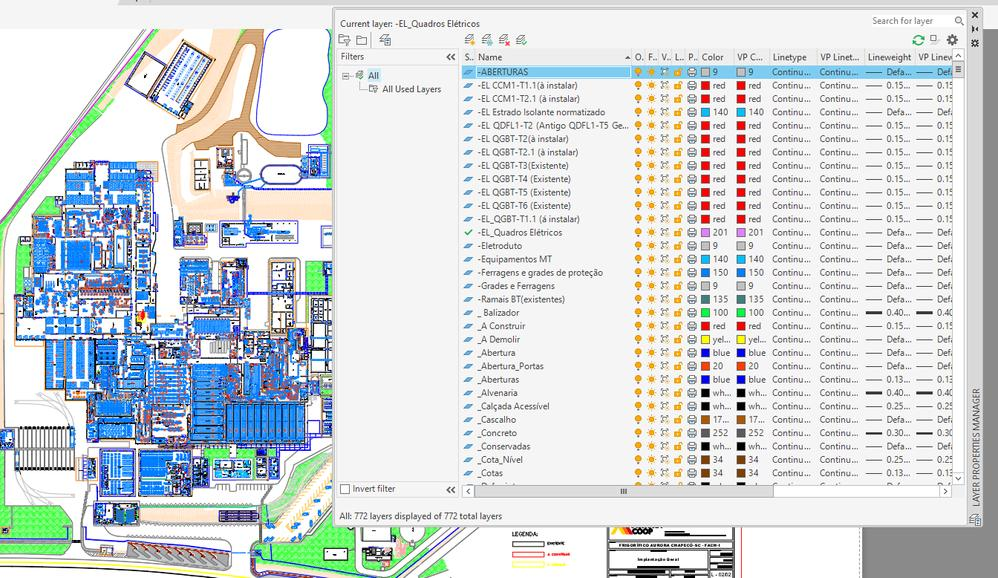Screen dimensions: 998x578
Task: Lock the _Alvenaria layer
Action: click(x=678, y=393)
